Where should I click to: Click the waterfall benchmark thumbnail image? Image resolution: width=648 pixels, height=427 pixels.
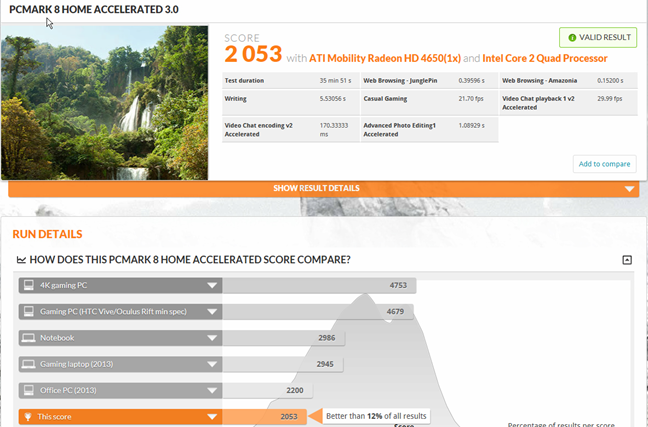pos(105,103)
